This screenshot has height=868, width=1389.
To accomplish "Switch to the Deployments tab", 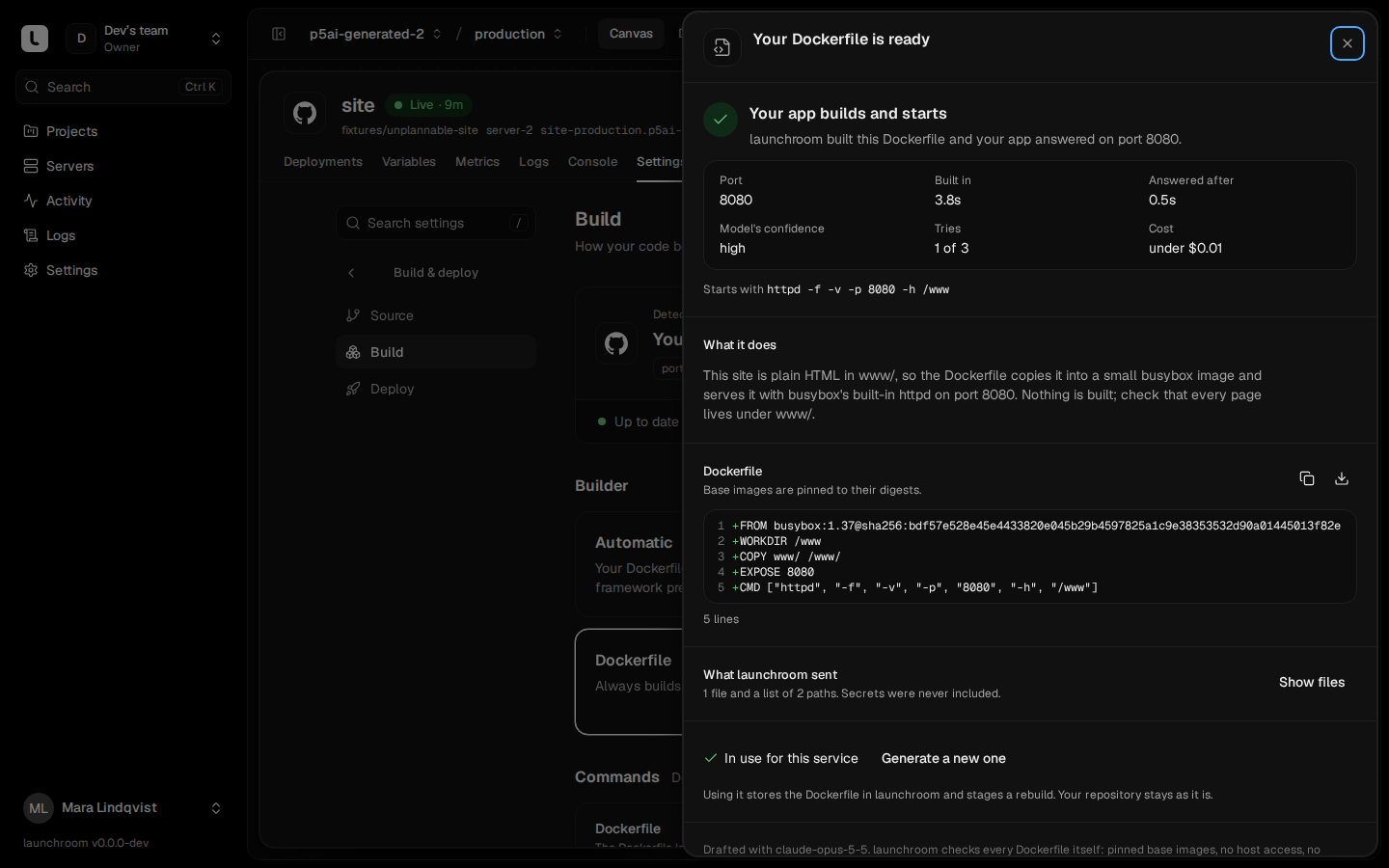I will (x=323, y=162).
